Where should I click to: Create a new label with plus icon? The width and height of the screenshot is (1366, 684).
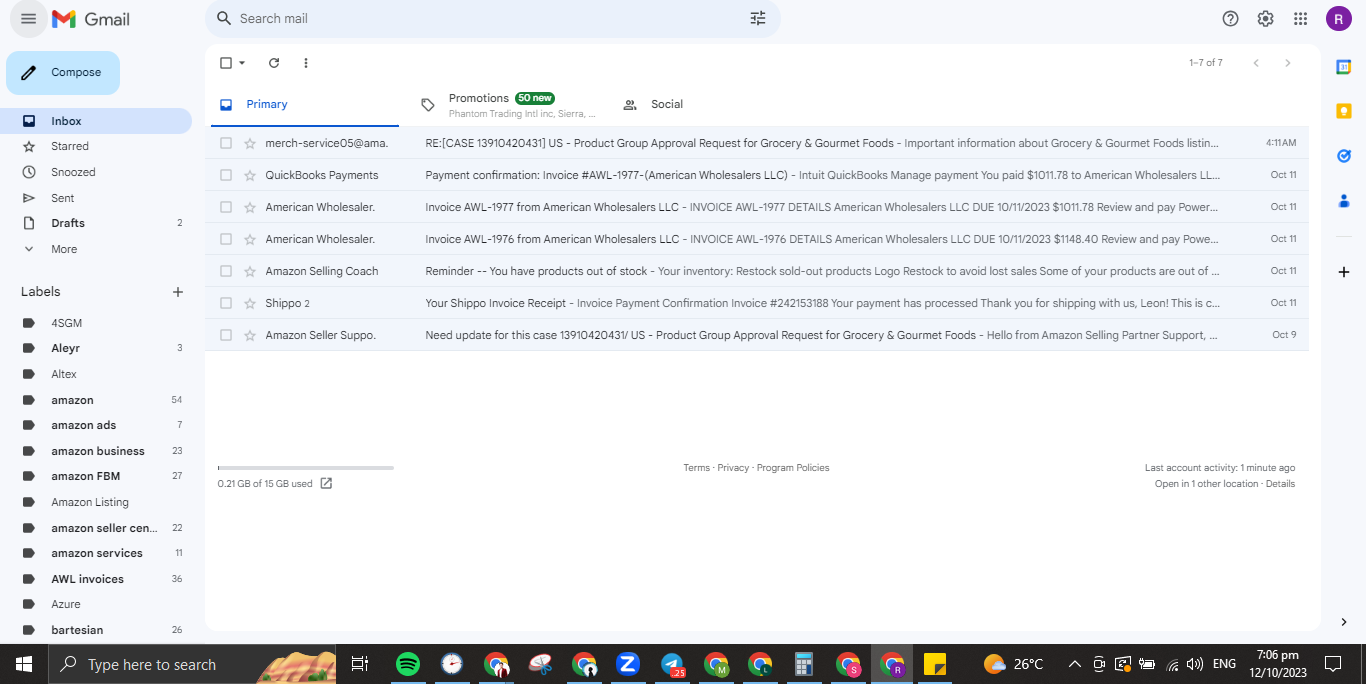[x=178, y=292]
